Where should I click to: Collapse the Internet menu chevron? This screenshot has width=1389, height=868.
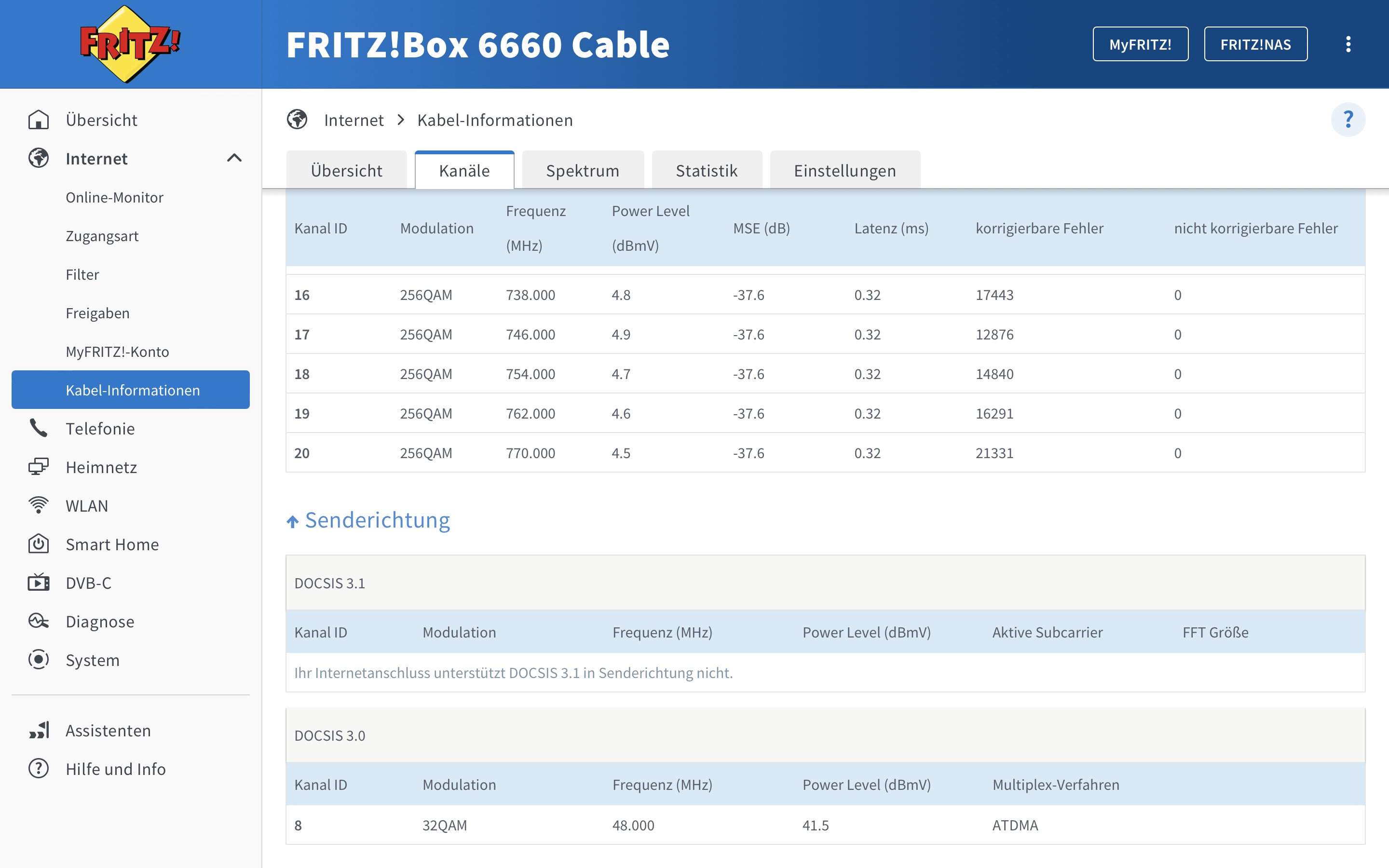(234, 158)
